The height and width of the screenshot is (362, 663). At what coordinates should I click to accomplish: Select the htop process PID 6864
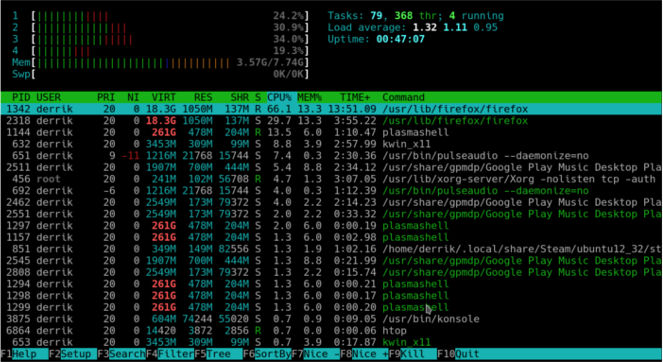click(332, 331)
